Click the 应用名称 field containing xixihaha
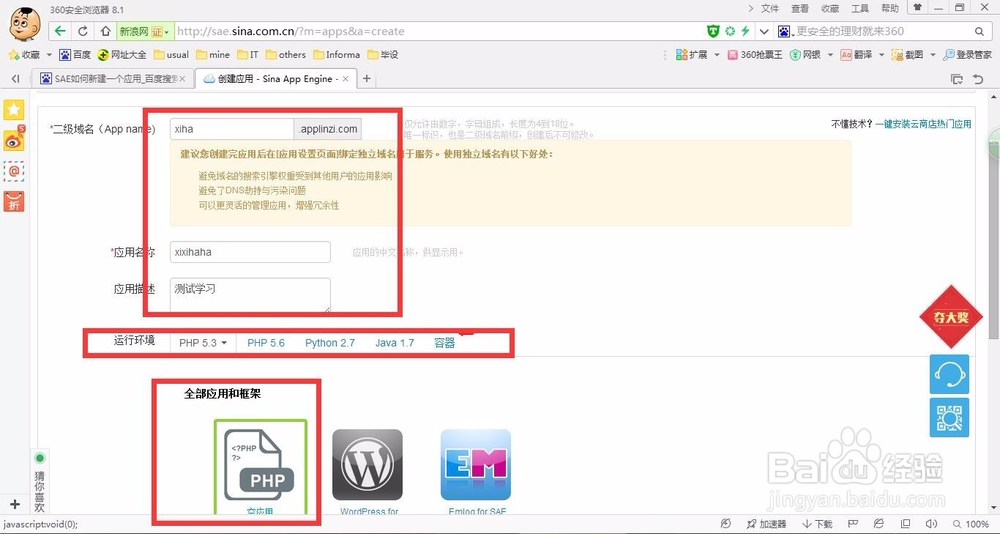Screen dimensions: 1000x534 [250, 252]
